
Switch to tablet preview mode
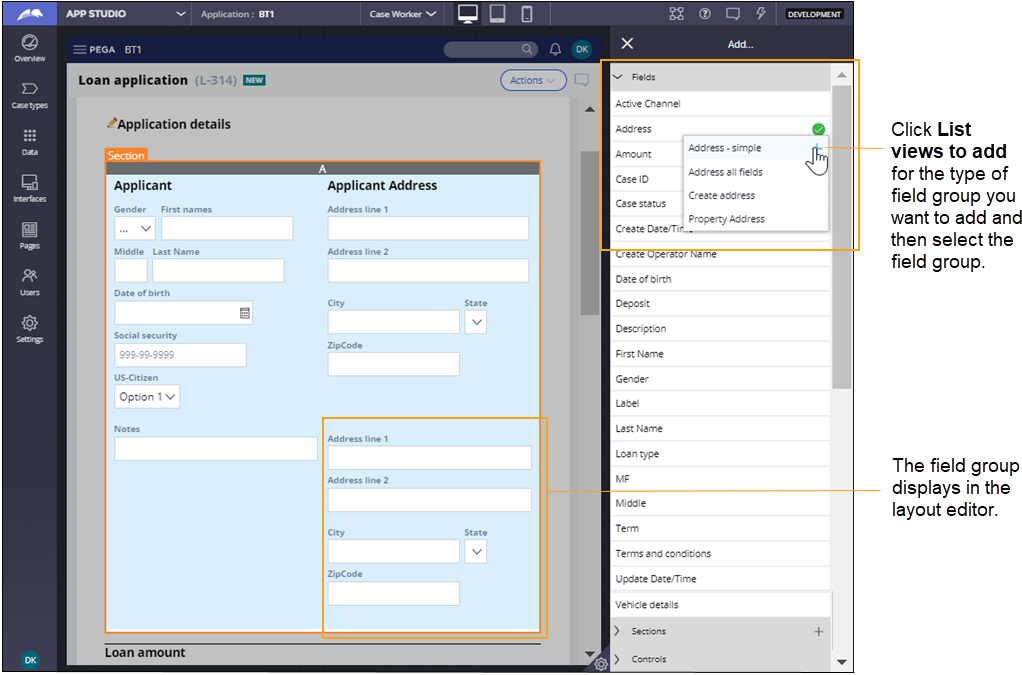pyautogui.click(x=497, y=14)
